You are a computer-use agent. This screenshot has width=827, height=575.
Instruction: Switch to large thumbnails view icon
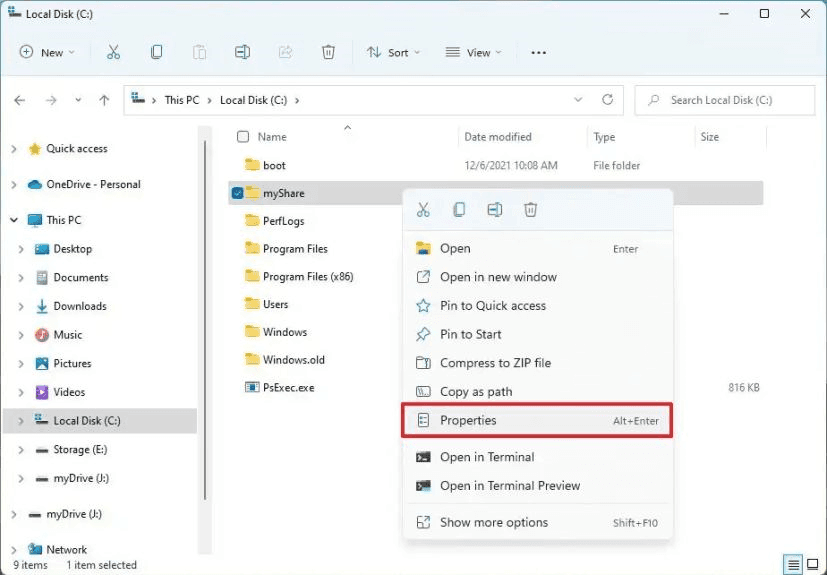[x=811, y=565]
